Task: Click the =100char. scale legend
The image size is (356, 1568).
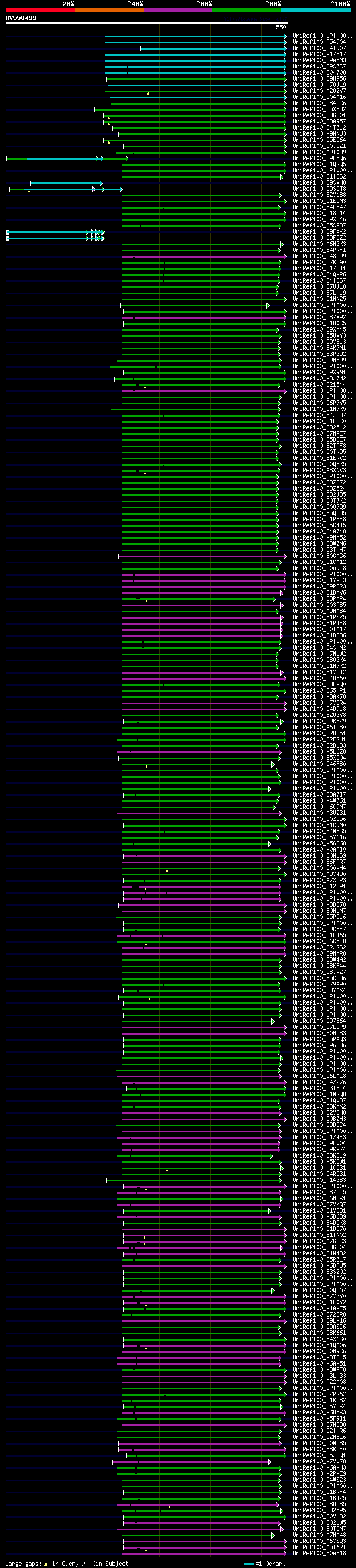Action: (264, 1564)
